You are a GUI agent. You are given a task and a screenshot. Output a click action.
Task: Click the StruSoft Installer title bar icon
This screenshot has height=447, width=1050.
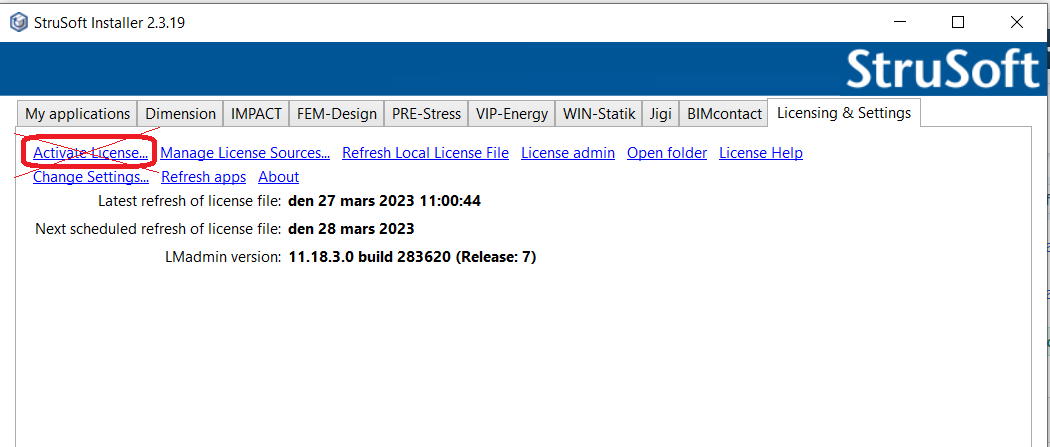click(19, 23)
